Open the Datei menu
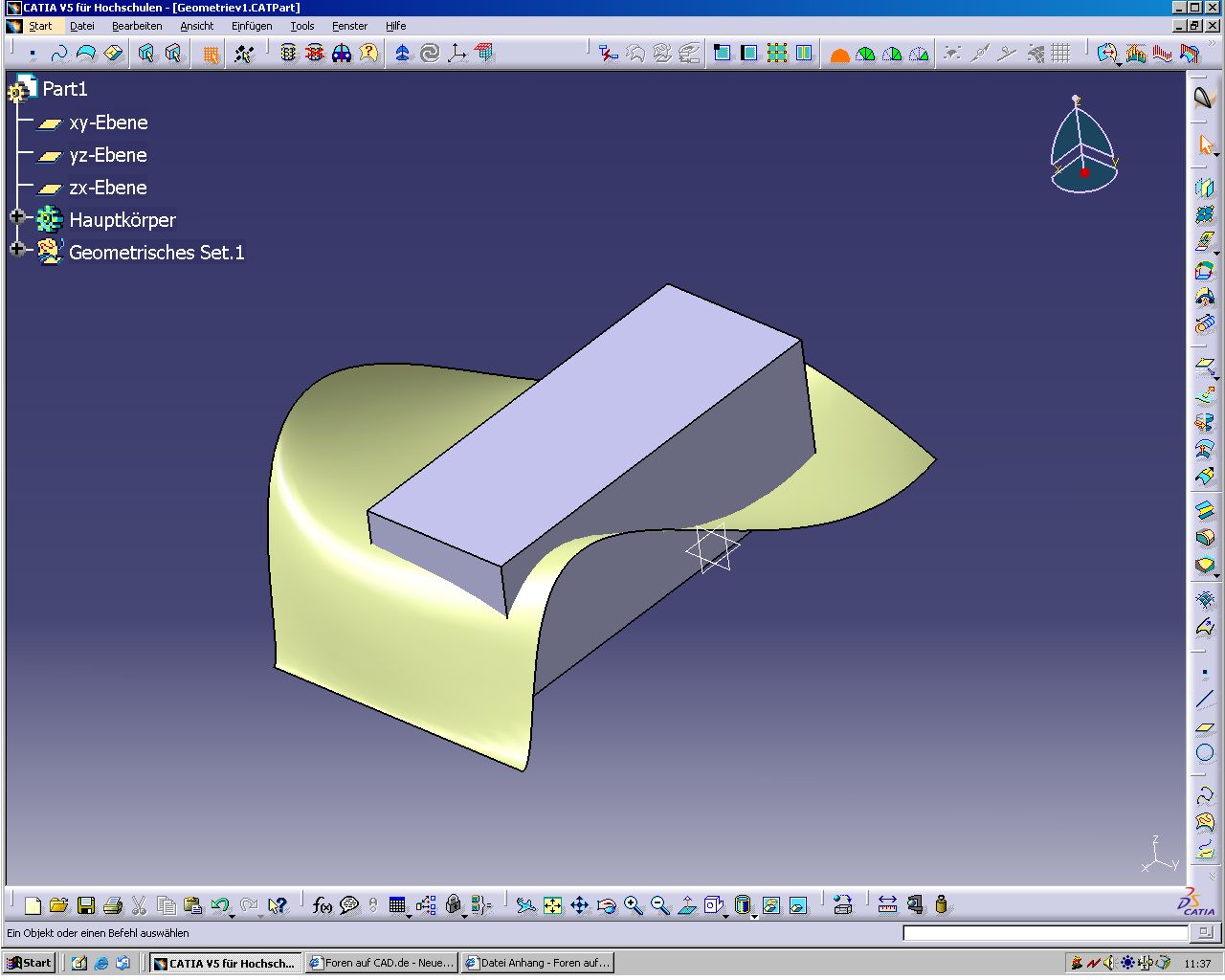Viewport: 1225px width, 980px height. (82, 26)
